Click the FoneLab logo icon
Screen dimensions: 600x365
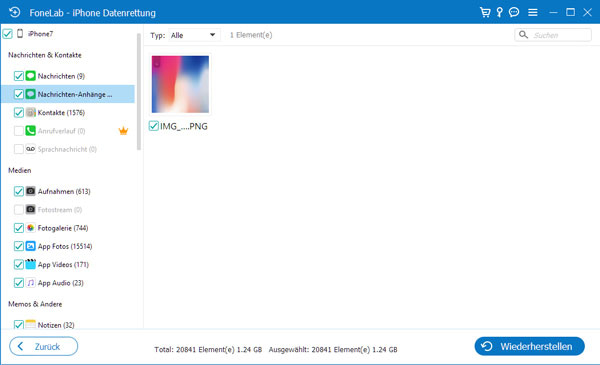(x=15, y=12)
